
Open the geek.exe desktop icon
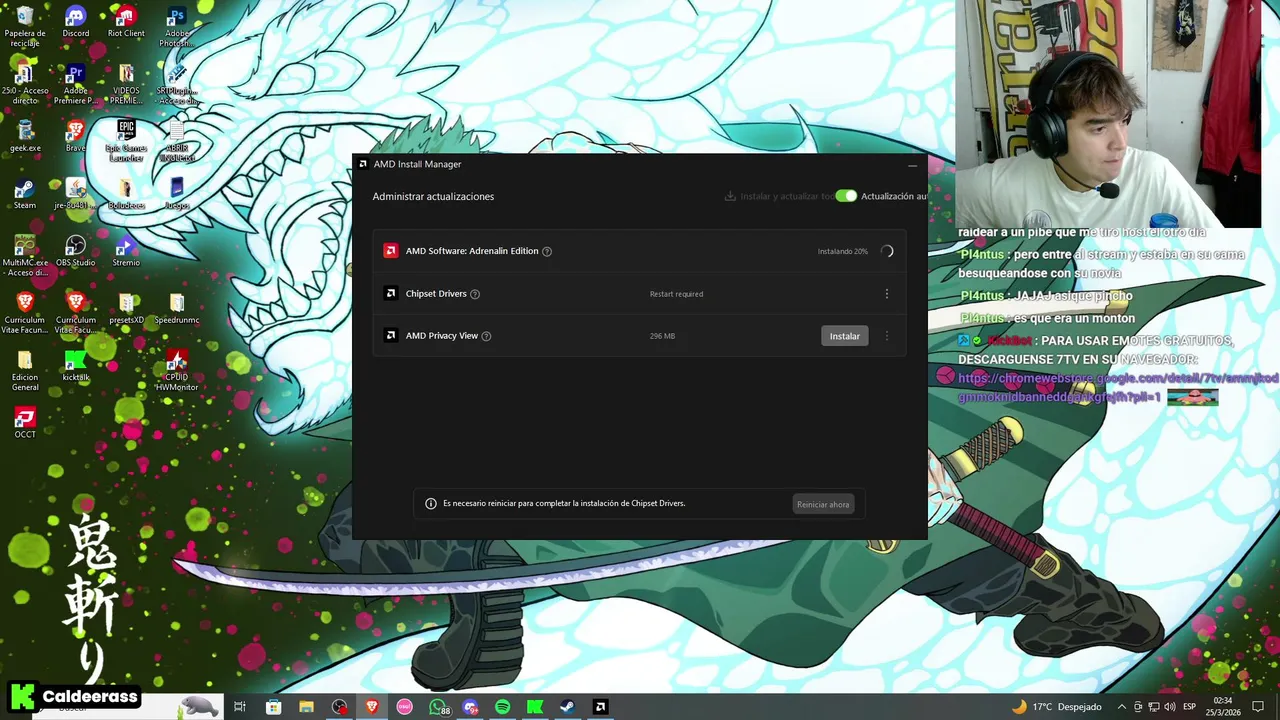(x=25, y=136)
